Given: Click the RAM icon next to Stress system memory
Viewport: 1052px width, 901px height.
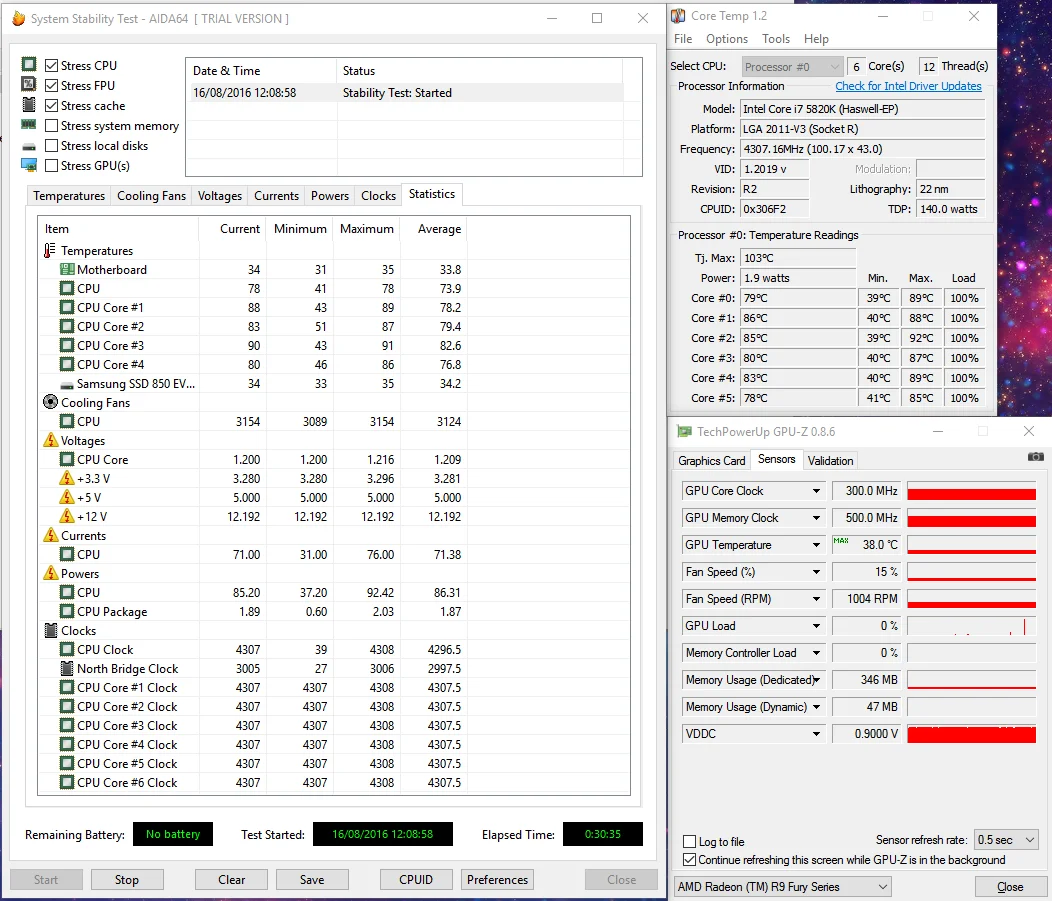Looking at the screenshot, I should (28, 124).
